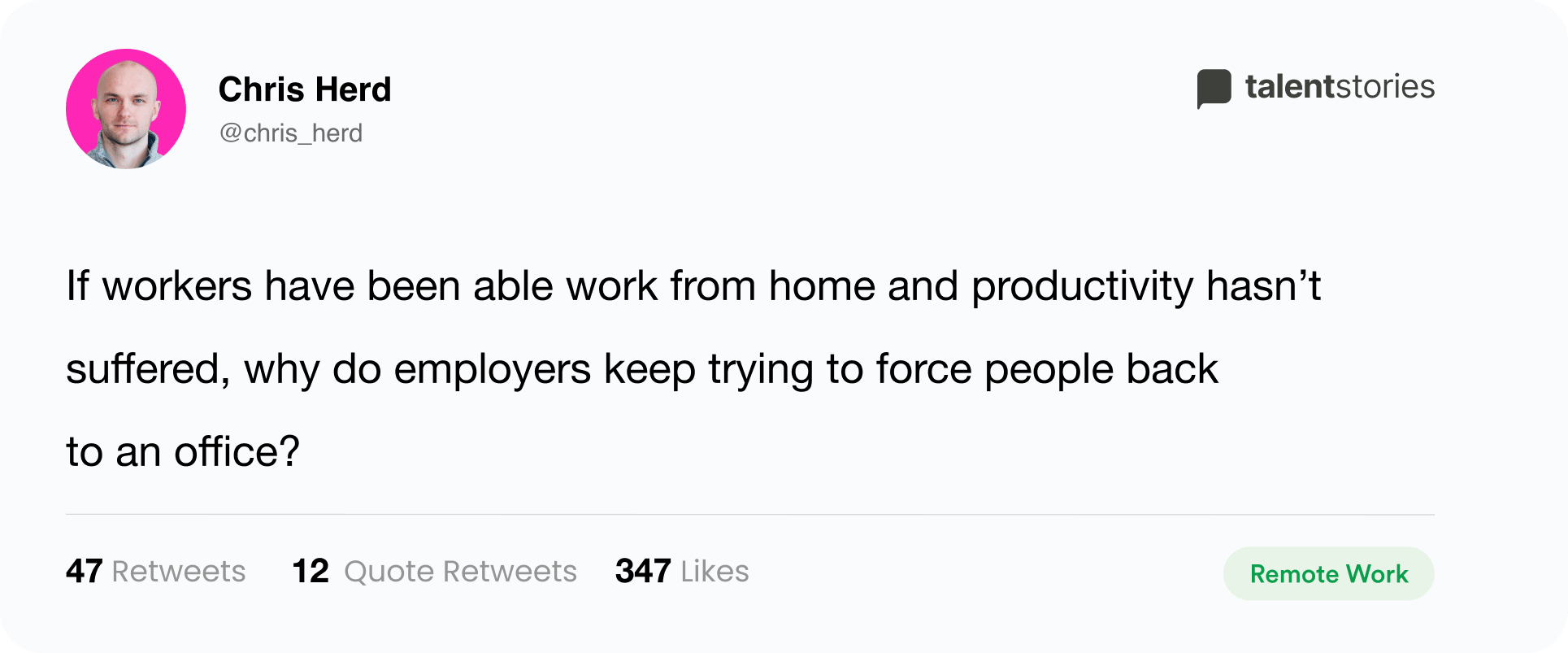Click the text "to an office?"

tap(183, 452)
